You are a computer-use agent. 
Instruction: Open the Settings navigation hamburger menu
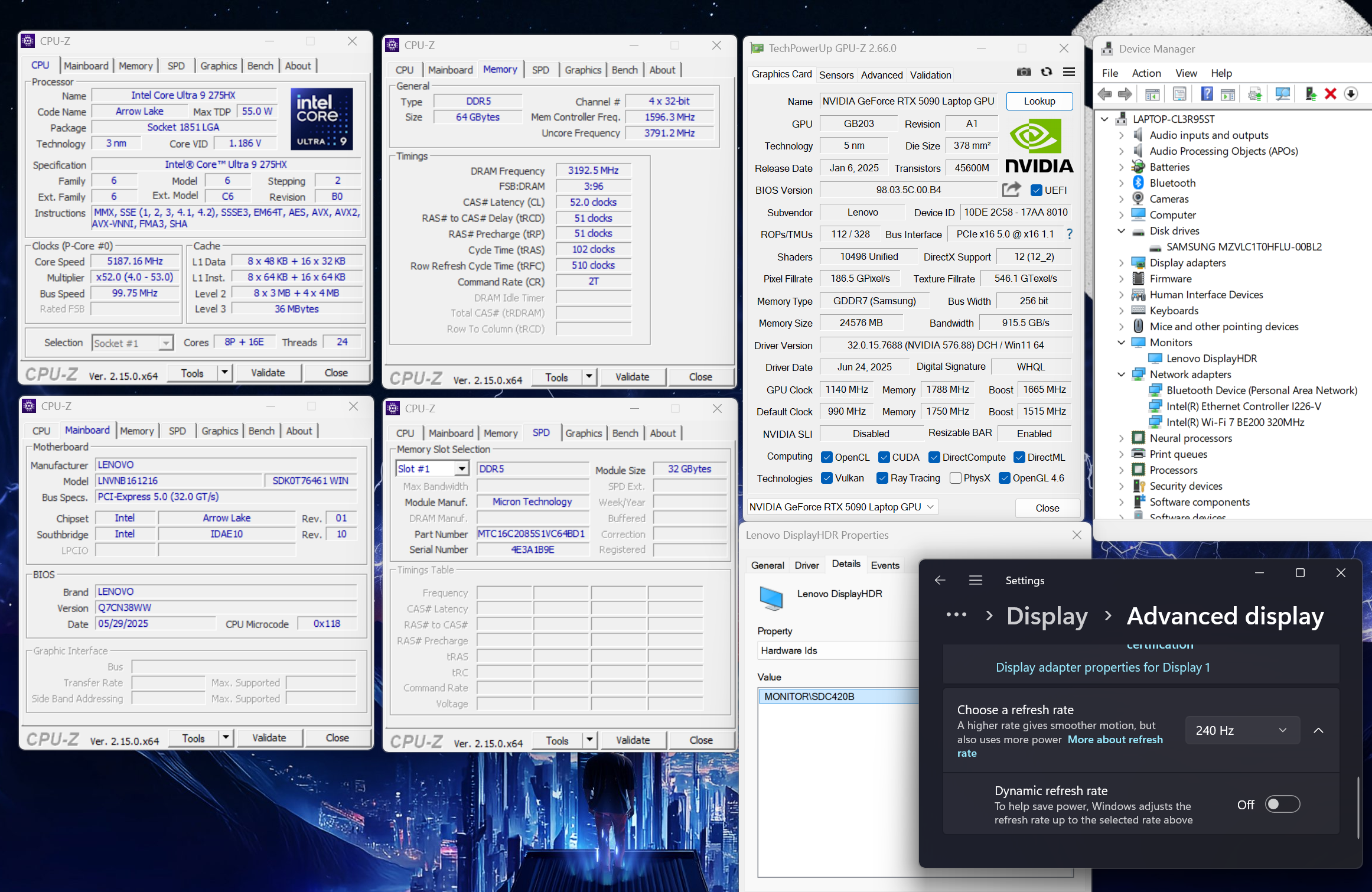click(976, 580)
